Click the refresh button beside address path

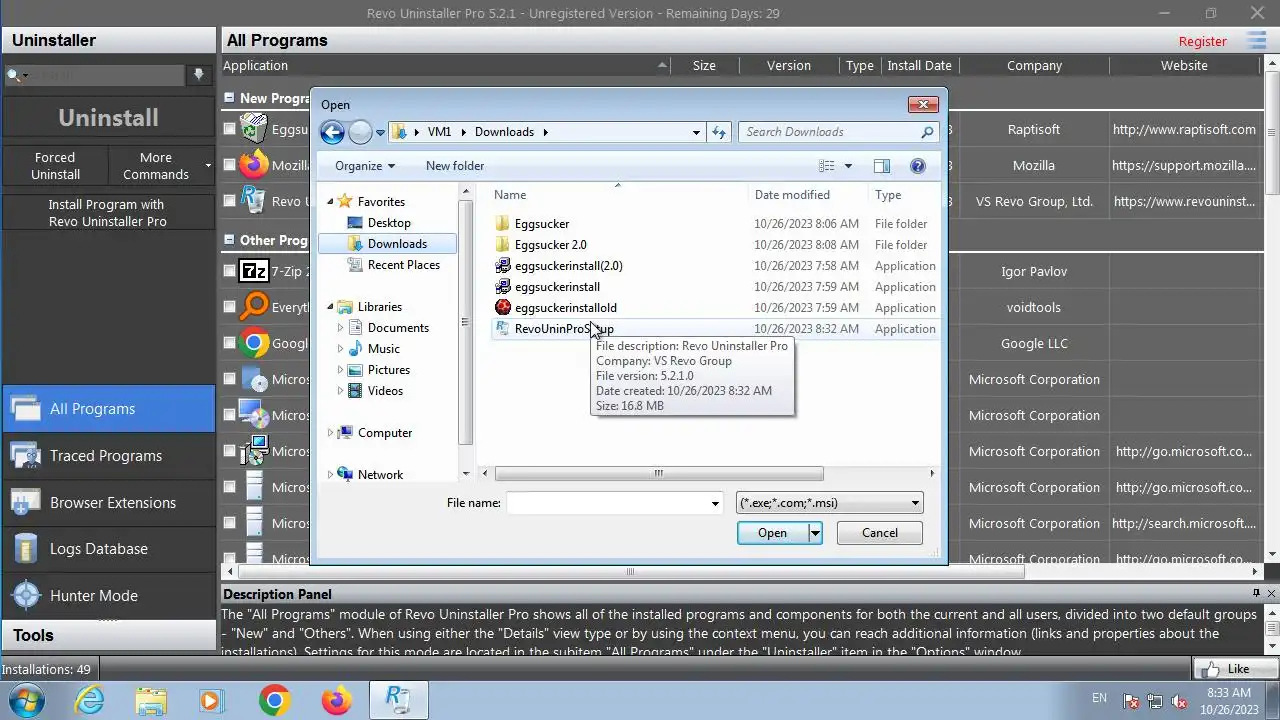(x=719, y=132)
